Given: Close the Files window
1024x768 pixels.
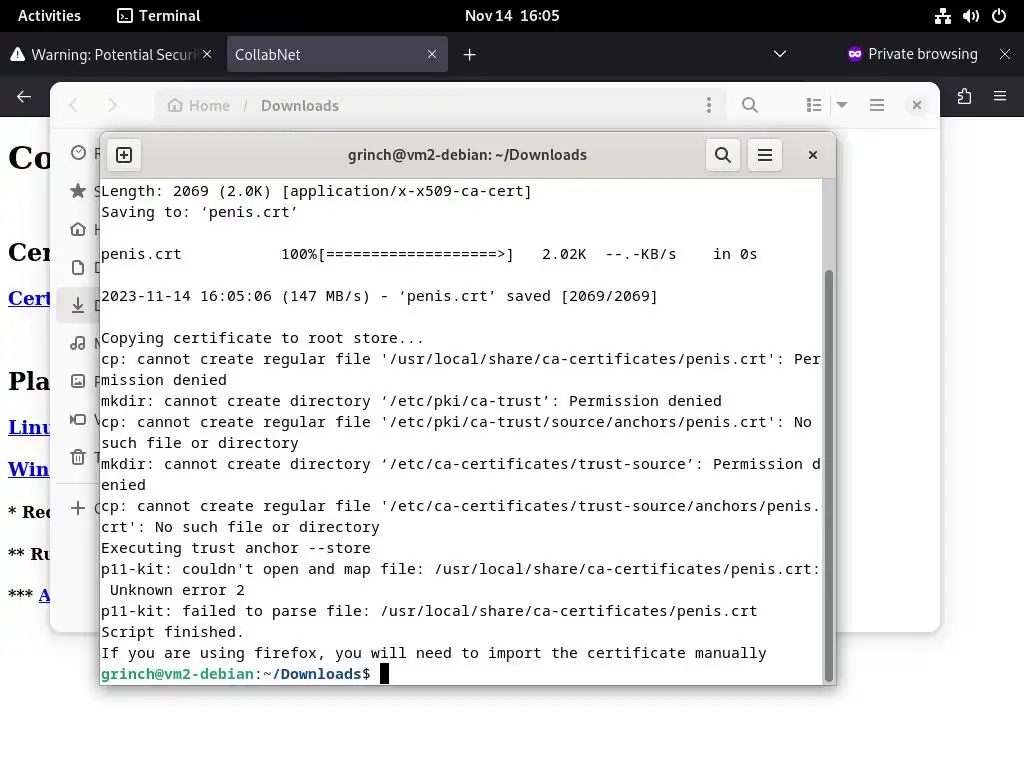Looking at the screenshot, I should (917, 105).
